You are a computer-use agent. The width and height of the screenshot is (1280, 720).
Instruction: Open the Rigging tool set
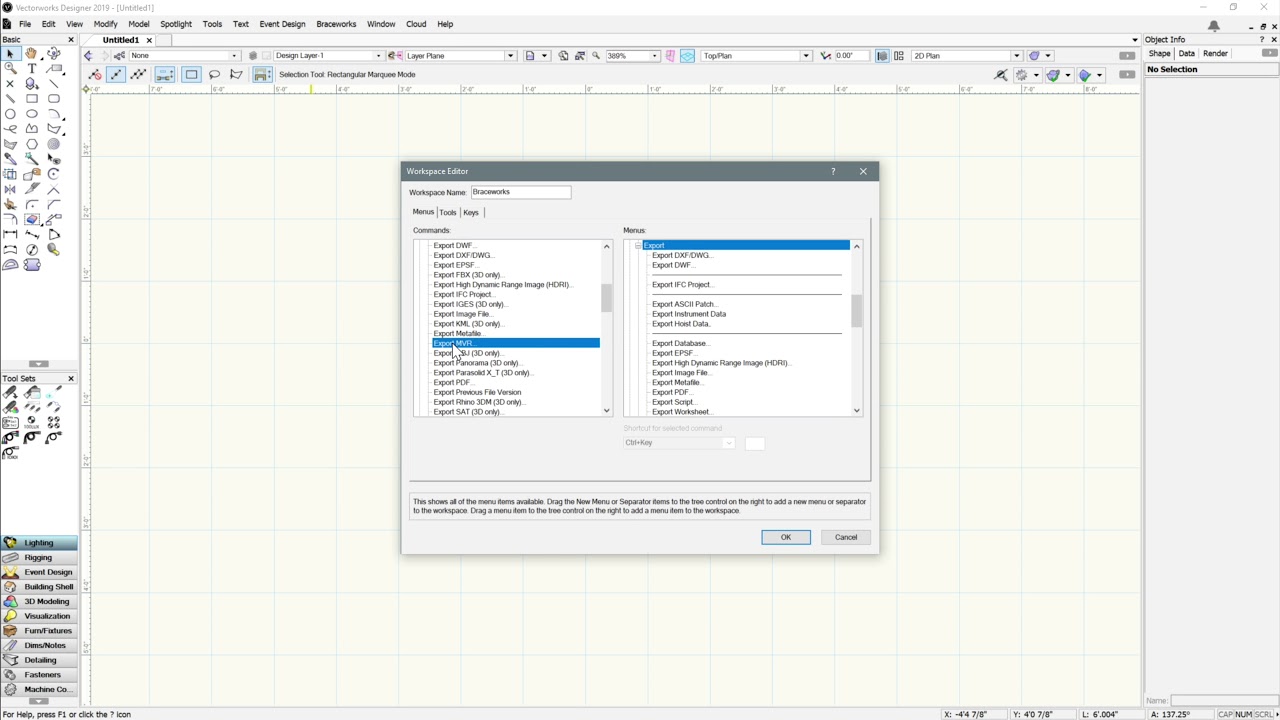39,557
